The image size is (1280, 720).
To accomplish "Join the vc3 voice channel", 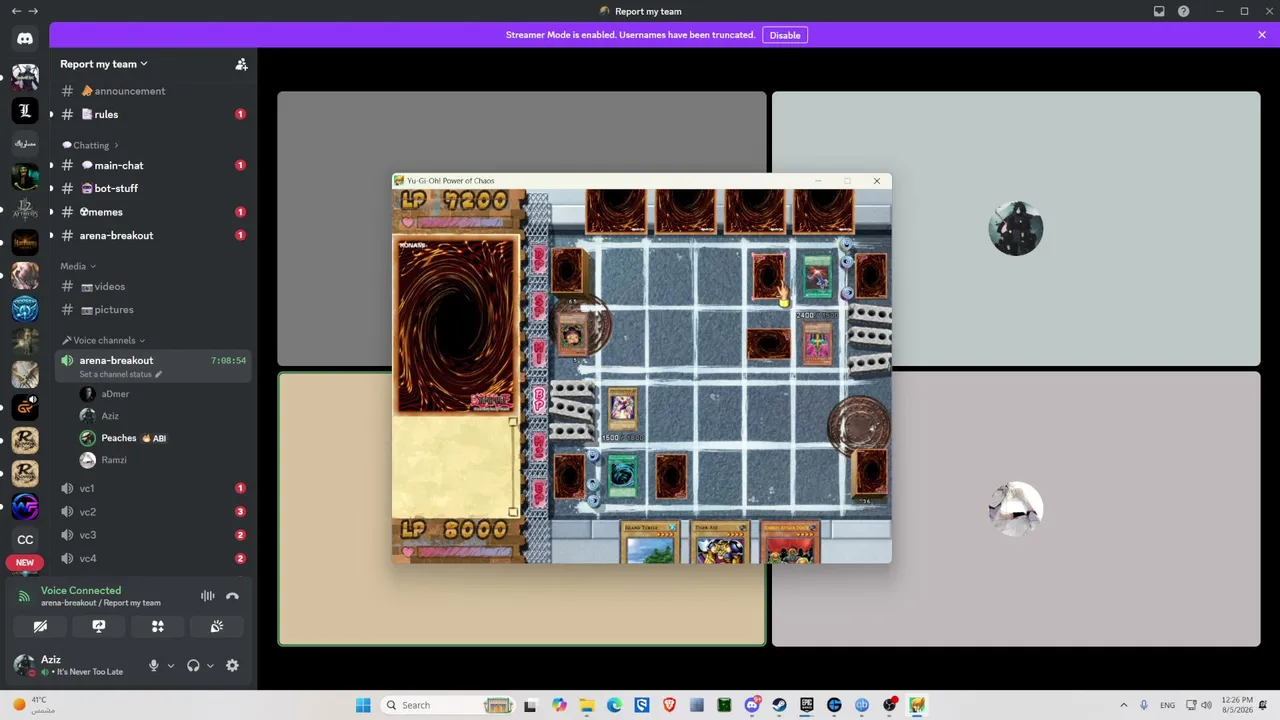I will (153, 535).
